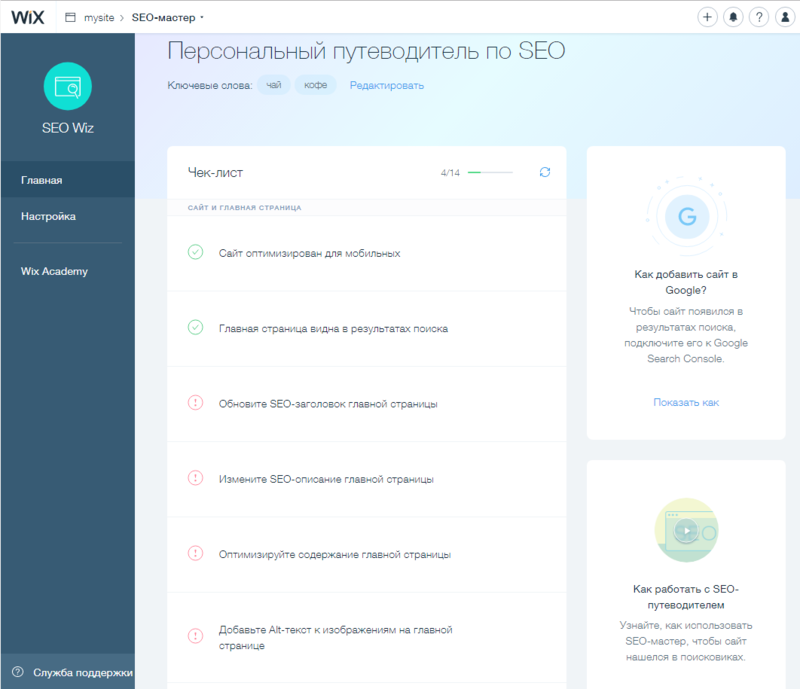The image size is (800, 689).
Task: Select Главная in the sidebar
Action: (x=41, y=179)
